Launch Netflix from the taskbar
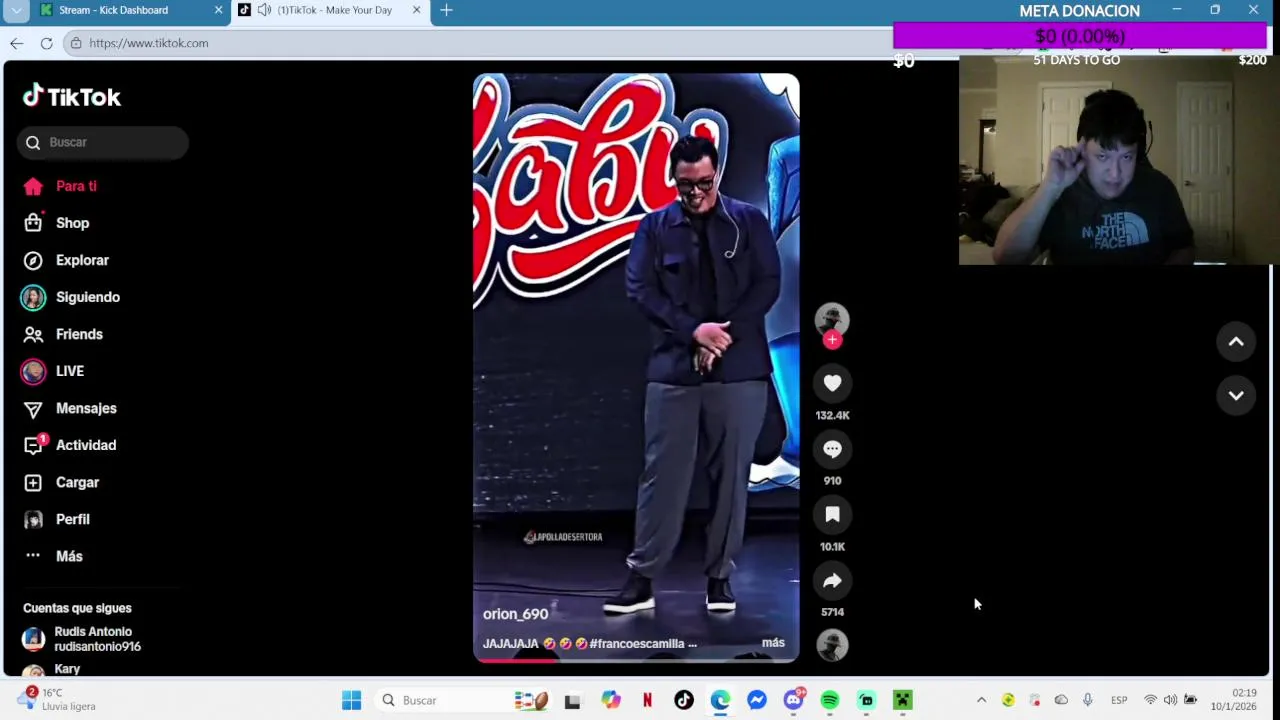The height and width of the screenshot is (720, 1280). pyautogui.click(x=647, y=700)
